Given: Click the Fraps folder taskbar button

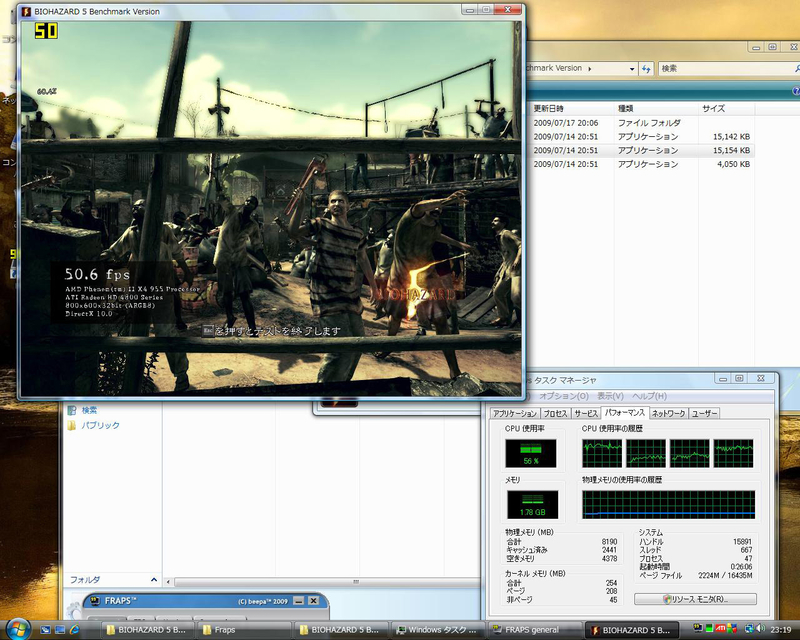Looking at the screenshot, I should click(243, 630).
